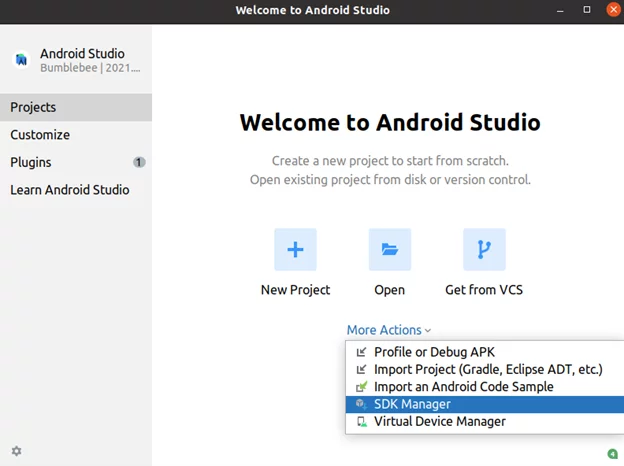Open the settings gear in the sidebar

pyautogui.click(x=16, y=451)
